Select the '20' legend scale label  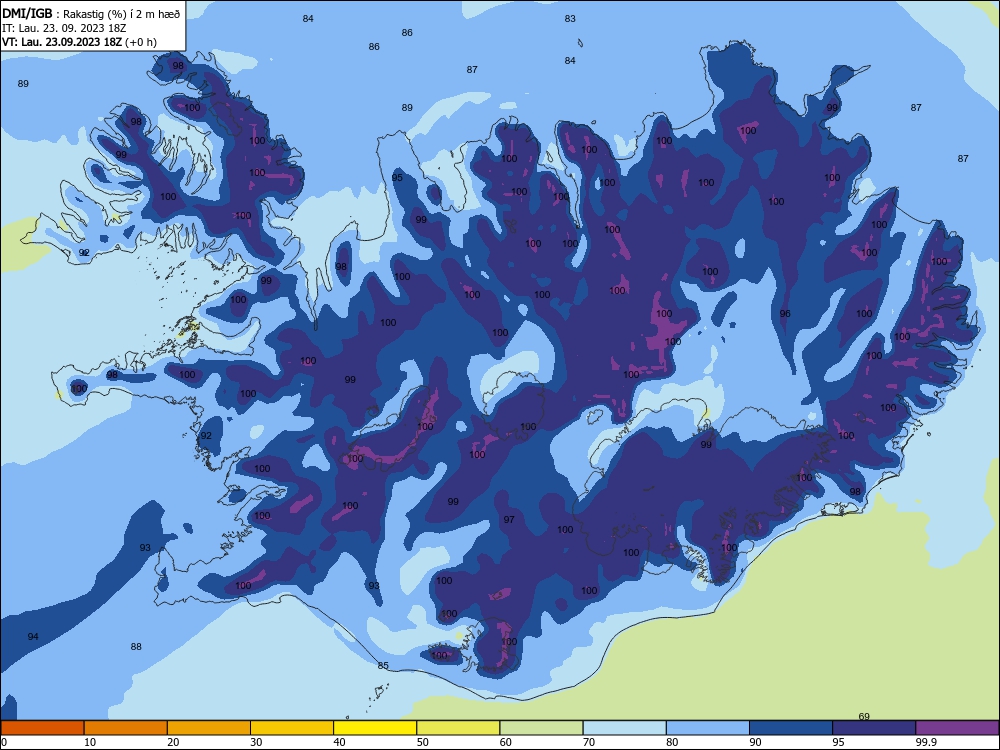coord(173,742)
